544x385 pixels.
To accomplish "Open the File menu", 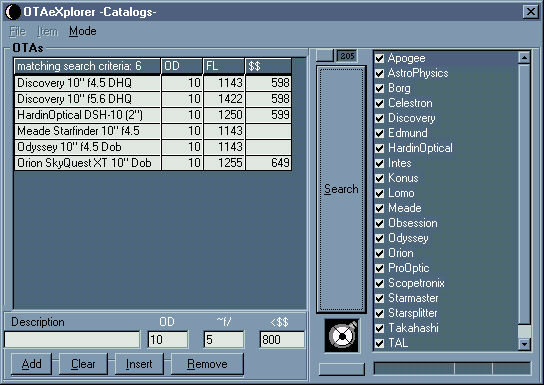I will (18, 31).
